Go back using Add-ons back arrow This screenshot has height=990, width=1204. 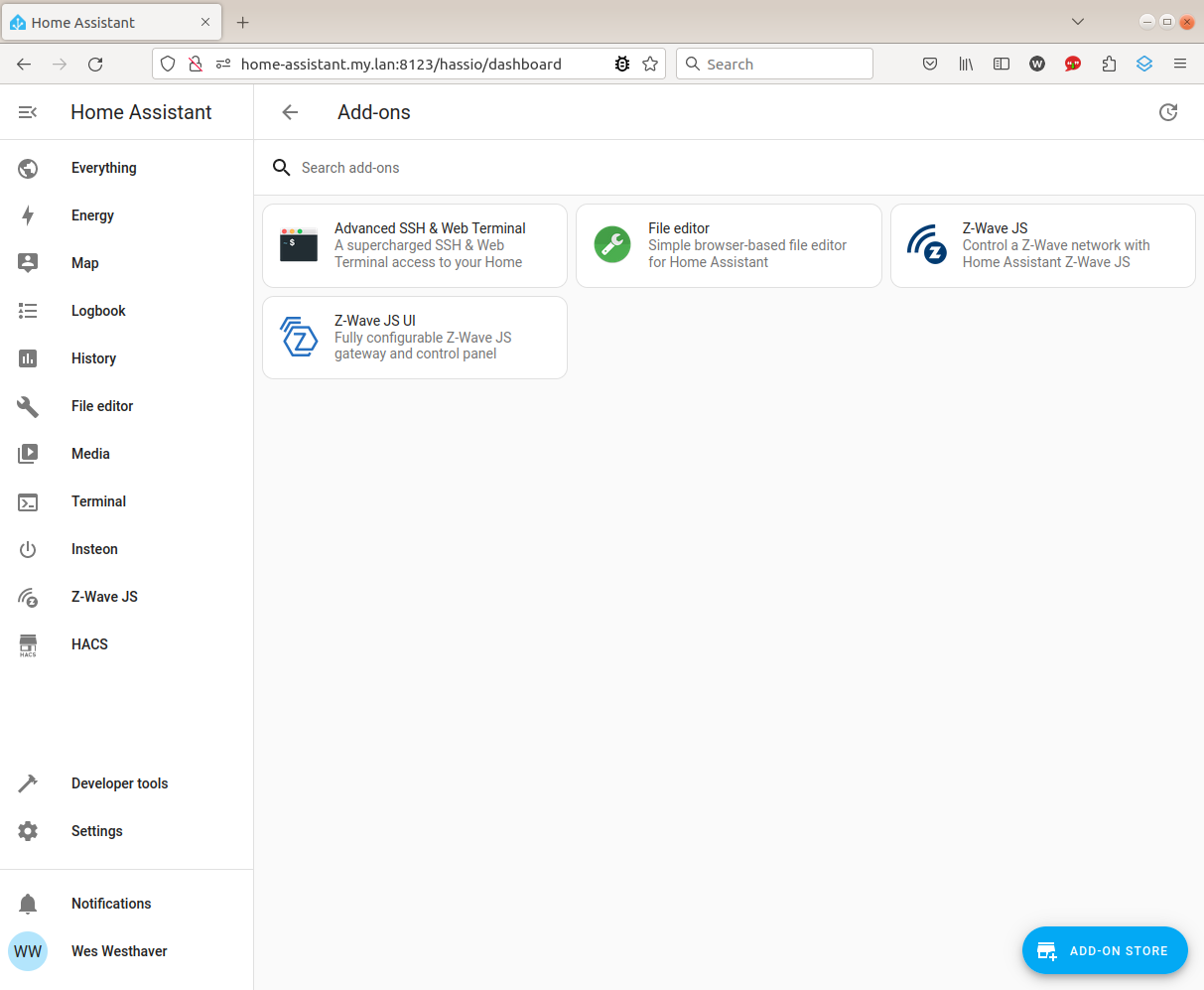point(290,112)
